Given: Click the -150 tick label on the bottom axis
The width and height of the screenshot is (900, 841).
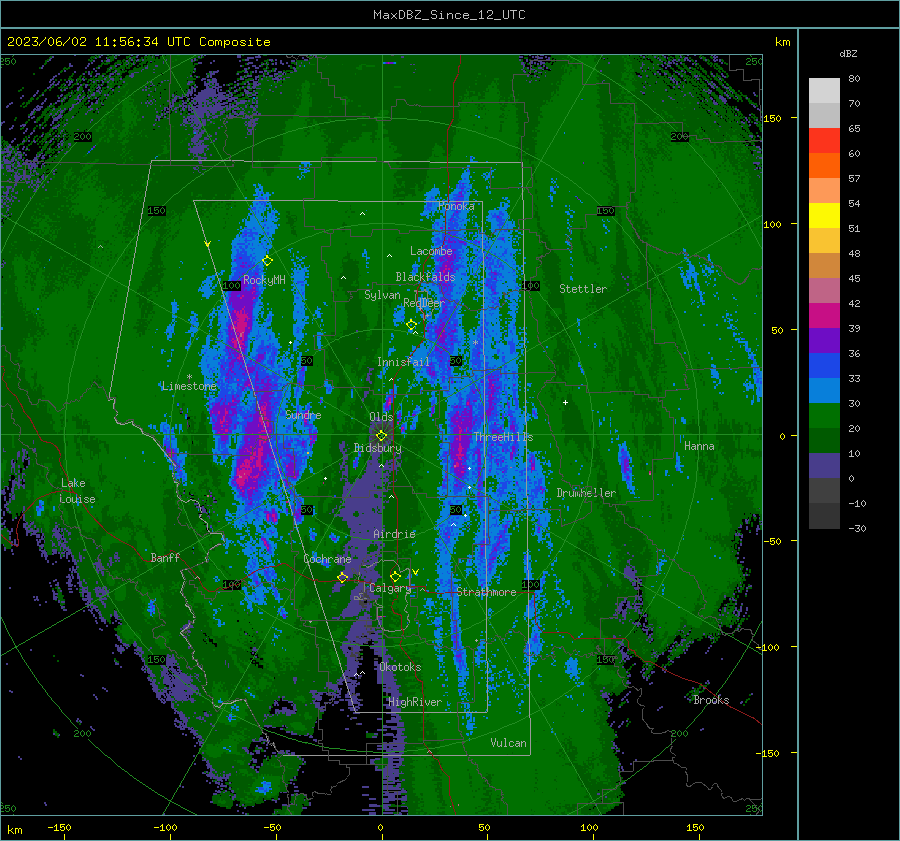Looking at the screenshot, I should tap(59, 827).
